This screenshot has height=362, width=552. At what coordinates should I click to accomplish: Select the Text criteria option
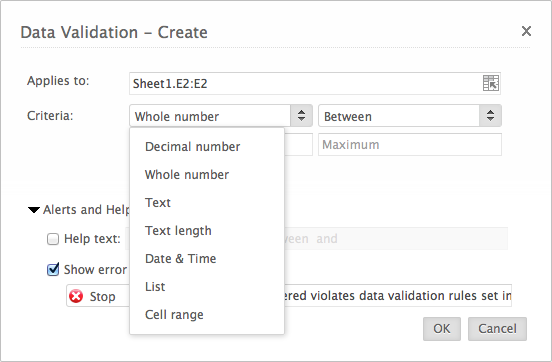(158, 203)
